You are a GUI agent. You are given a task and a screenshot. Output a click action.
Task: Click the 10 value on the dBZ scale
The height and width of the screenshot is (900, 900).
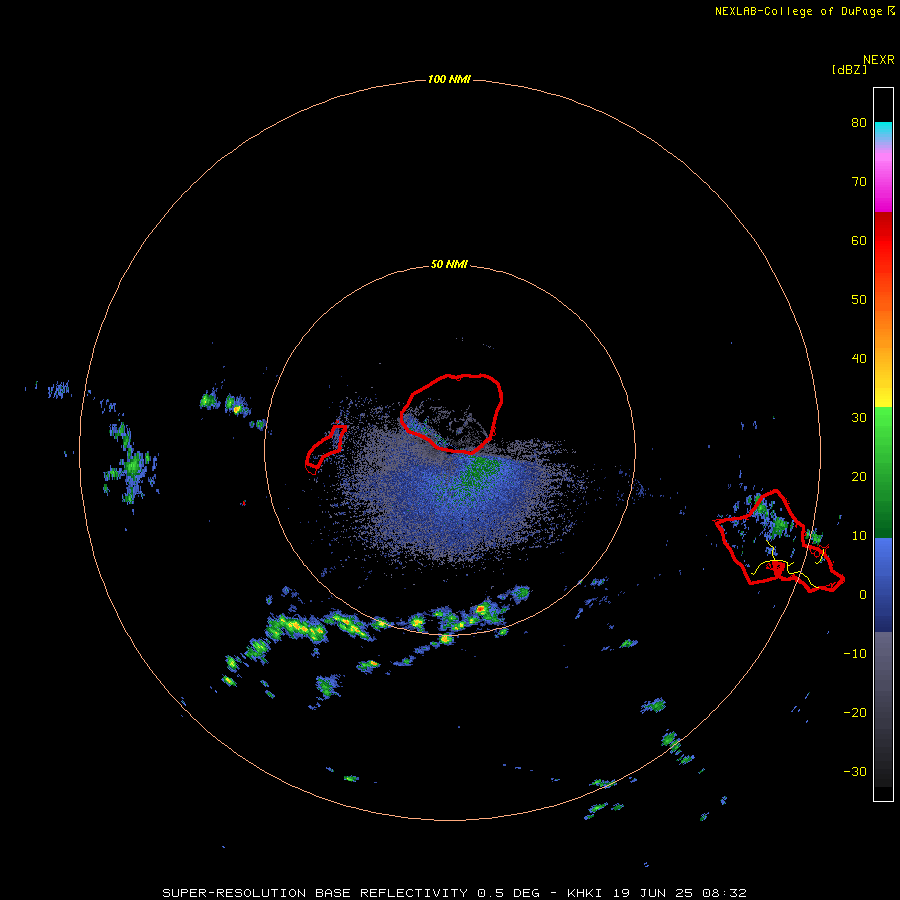pos(859,536)
